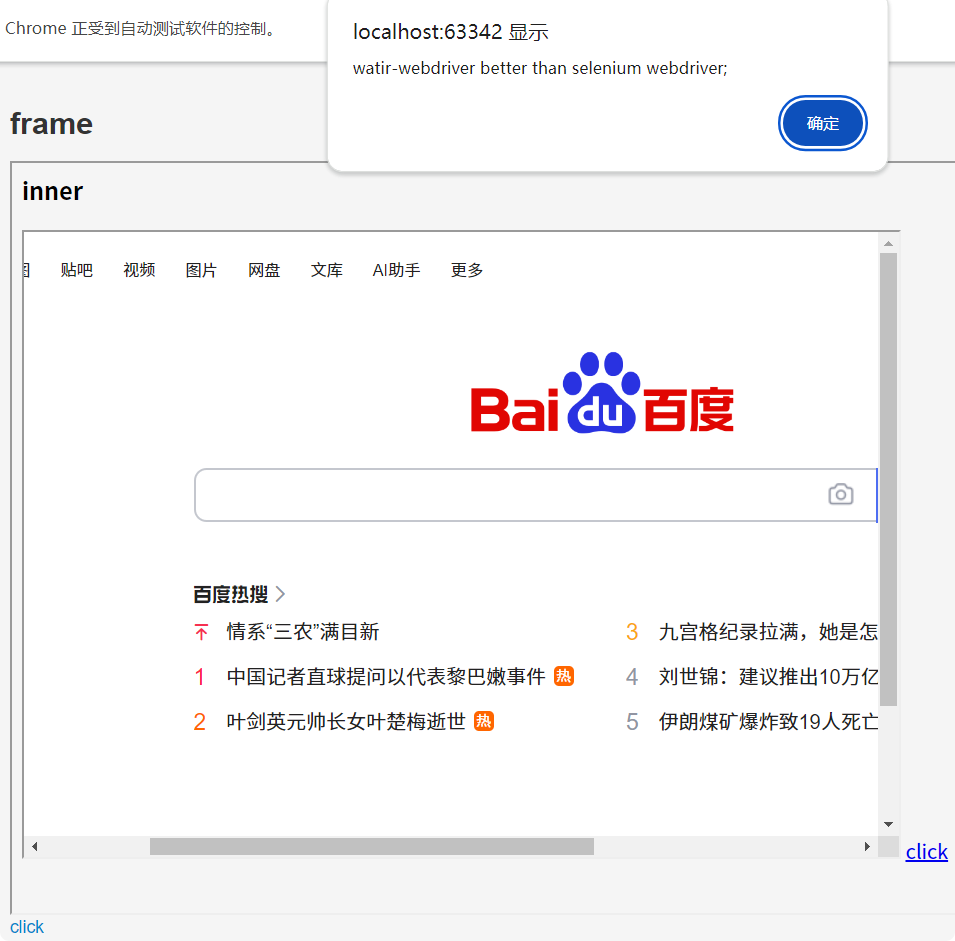The image size is (955, 941).
Task: Open the 贴吧 nav link
Action: [x=77, y=270]
